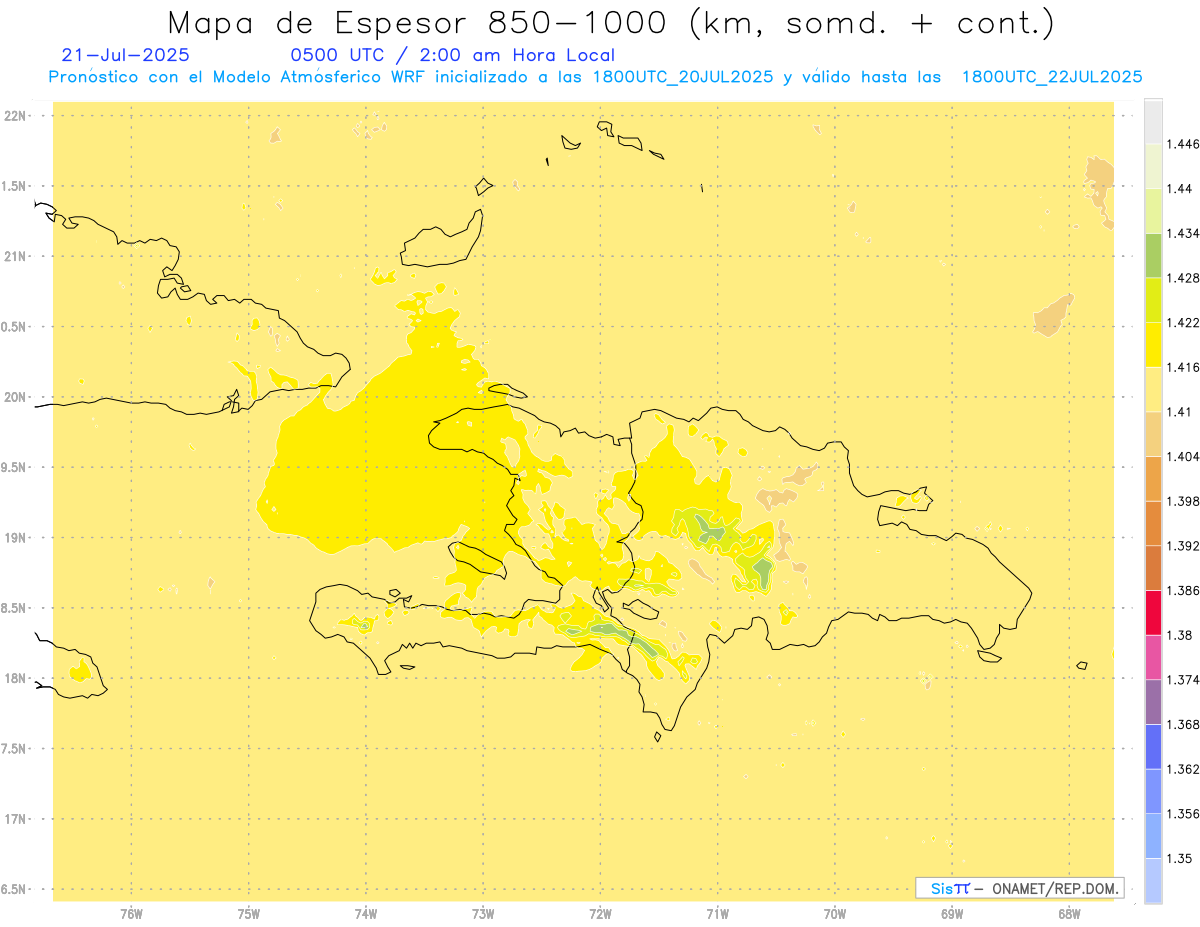Click the '17N' latitude axis label
1200x927 pixels.
(17, 819)
